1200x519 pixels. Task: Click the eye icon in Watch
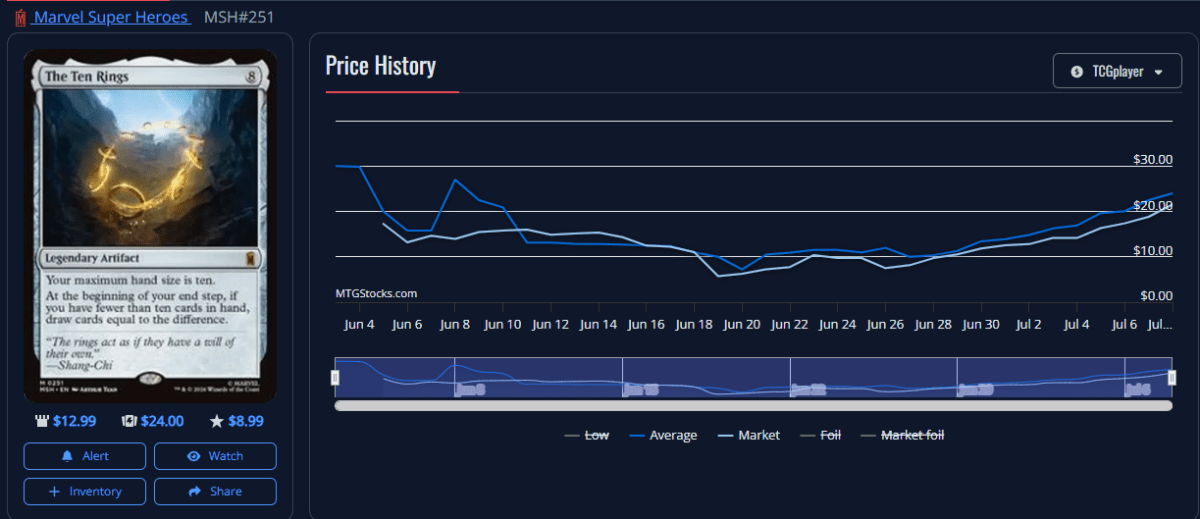pos(194,456)
